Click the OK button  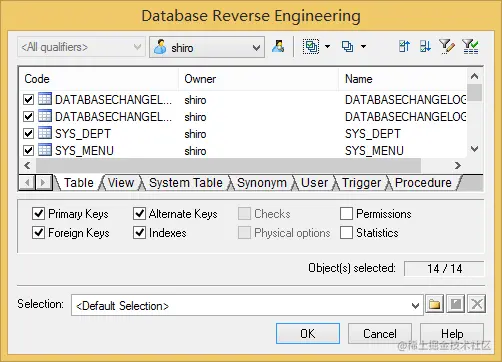[308, 333]
